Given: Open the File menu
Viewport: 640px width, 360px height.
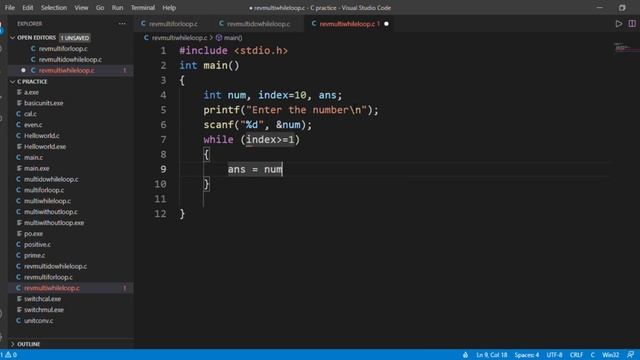Looking at the screenshot, I should click(9, 8).
